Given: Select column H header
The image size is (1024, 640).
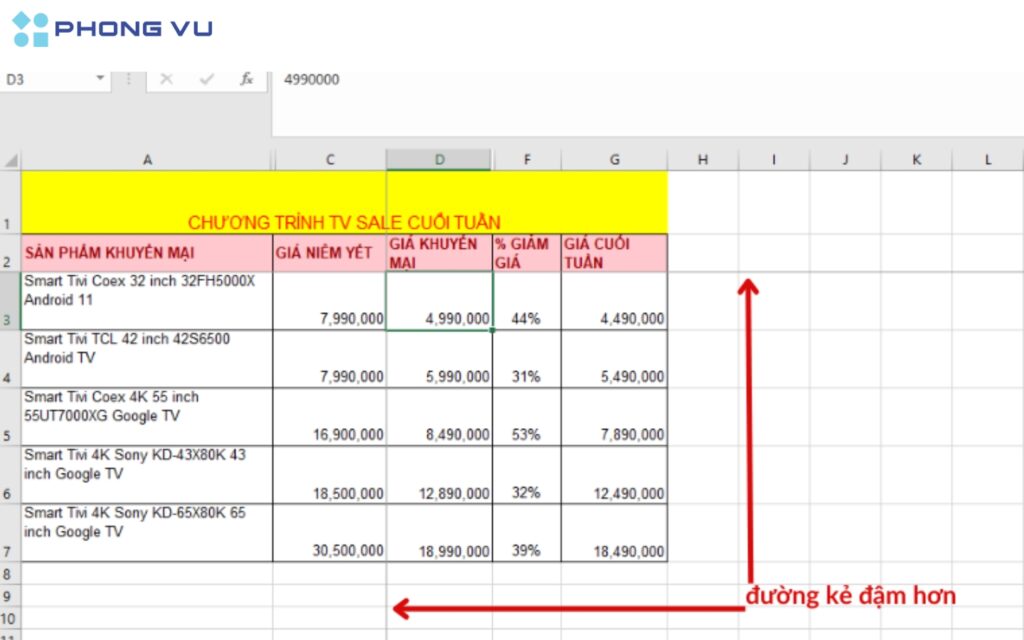Looking at the screenshot, I should [x=703, y=160].
